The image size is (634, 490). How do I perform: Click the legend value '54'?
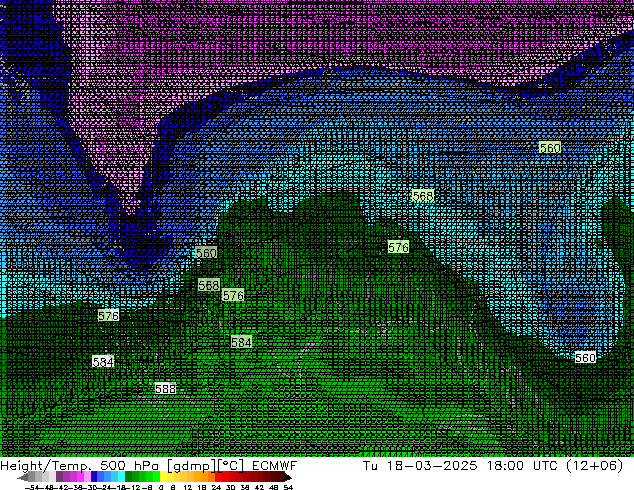point(288,487)
